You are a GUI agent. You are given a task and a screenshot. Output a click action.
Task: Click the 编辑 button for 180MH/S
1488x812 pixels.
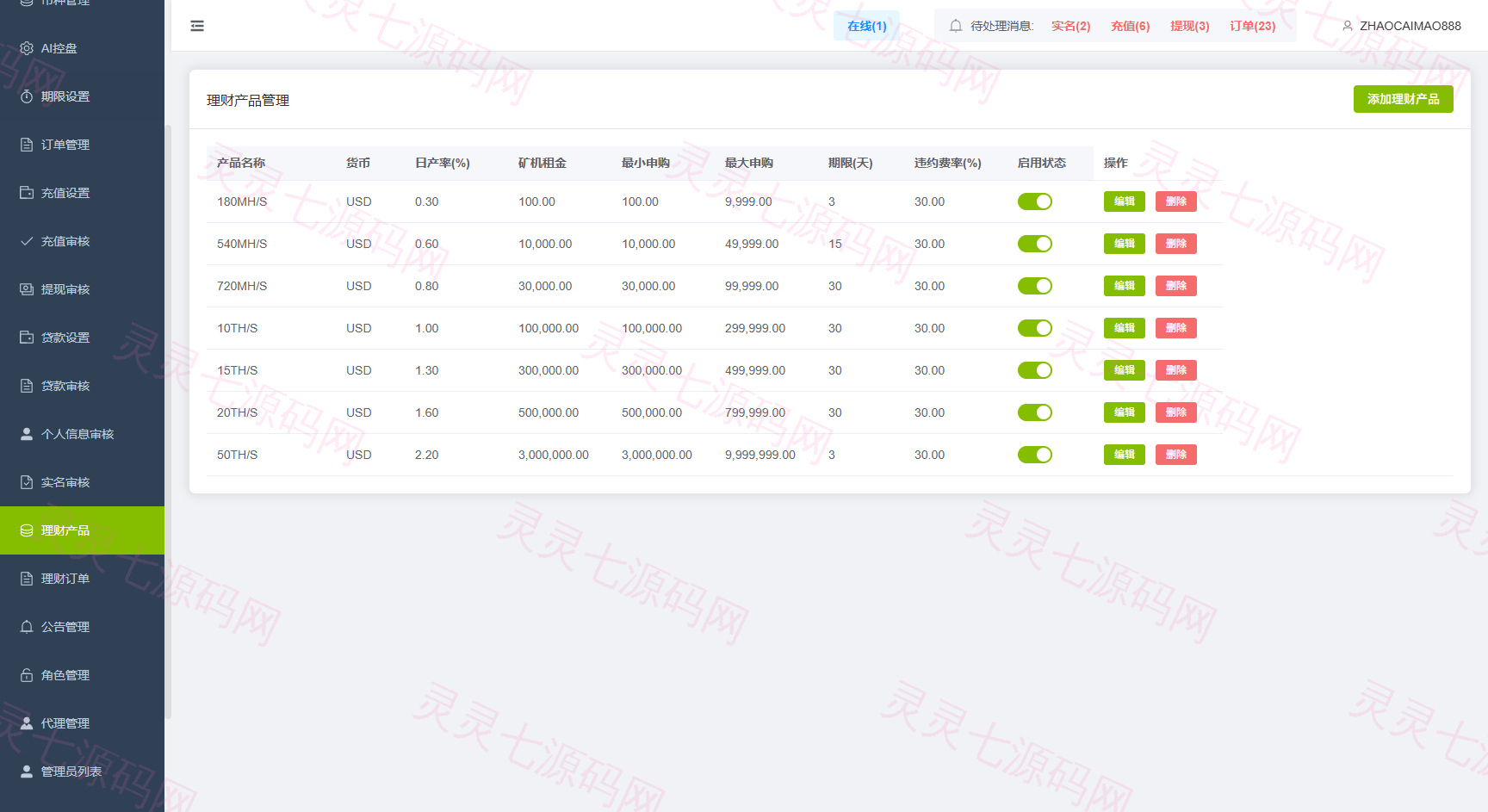1125,201
